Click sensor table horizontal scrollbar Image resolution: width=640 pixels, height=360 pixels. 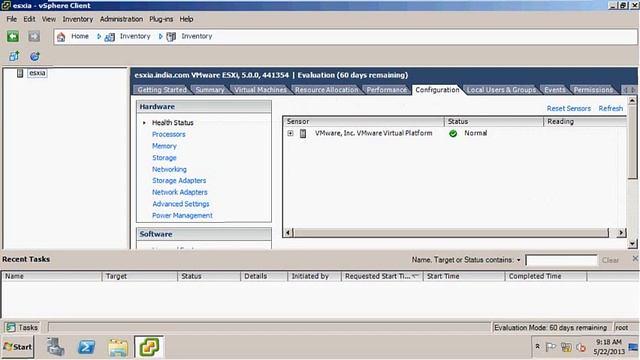[451, 233]
